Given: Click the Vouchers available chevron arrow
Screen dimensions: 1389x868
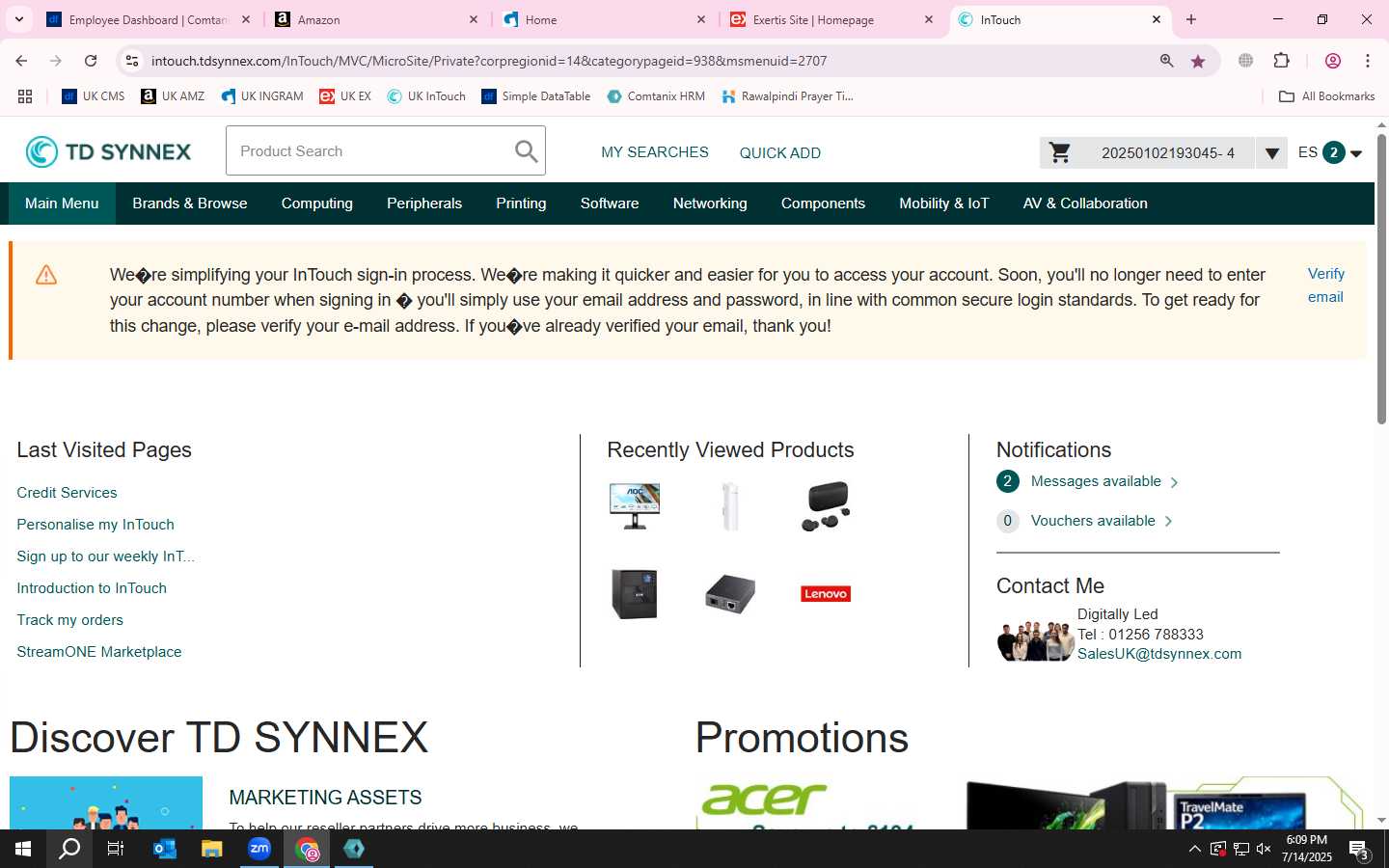Looking at the screenshot, I should pos(1168,521).
